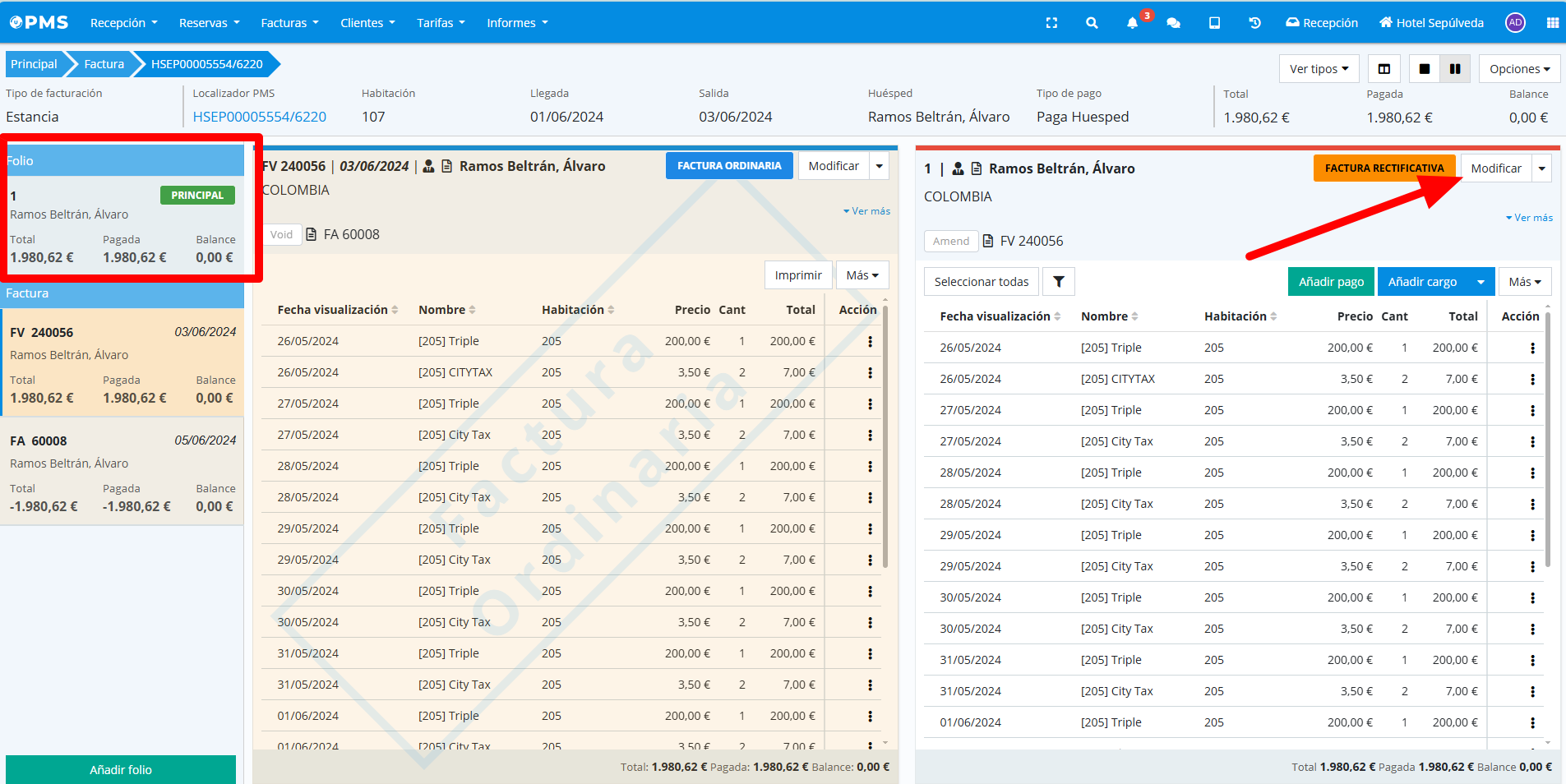1566x784 pixels.
Task: Expand the Añadir cargo dropdown arrow
Action: tap(1481, 282)
